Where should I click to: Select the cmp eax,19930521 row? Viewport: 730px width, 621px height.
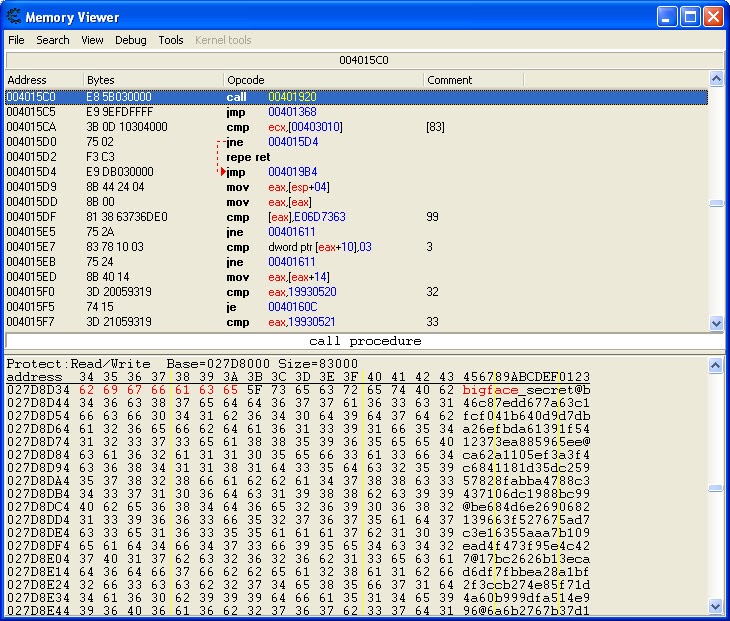pyautogui.click(x=357, y=322)
